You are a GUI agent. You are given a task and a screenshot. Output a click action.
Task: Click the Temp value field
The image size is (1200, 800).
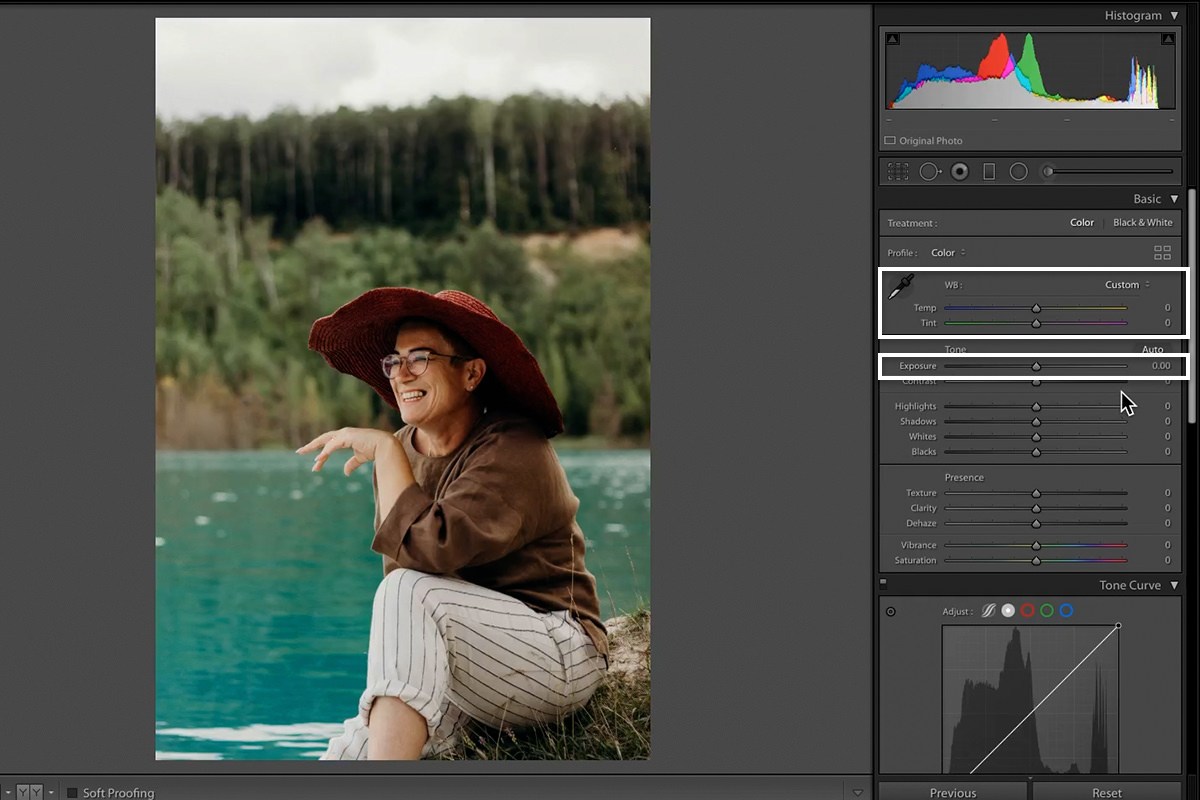[1166, 308]
